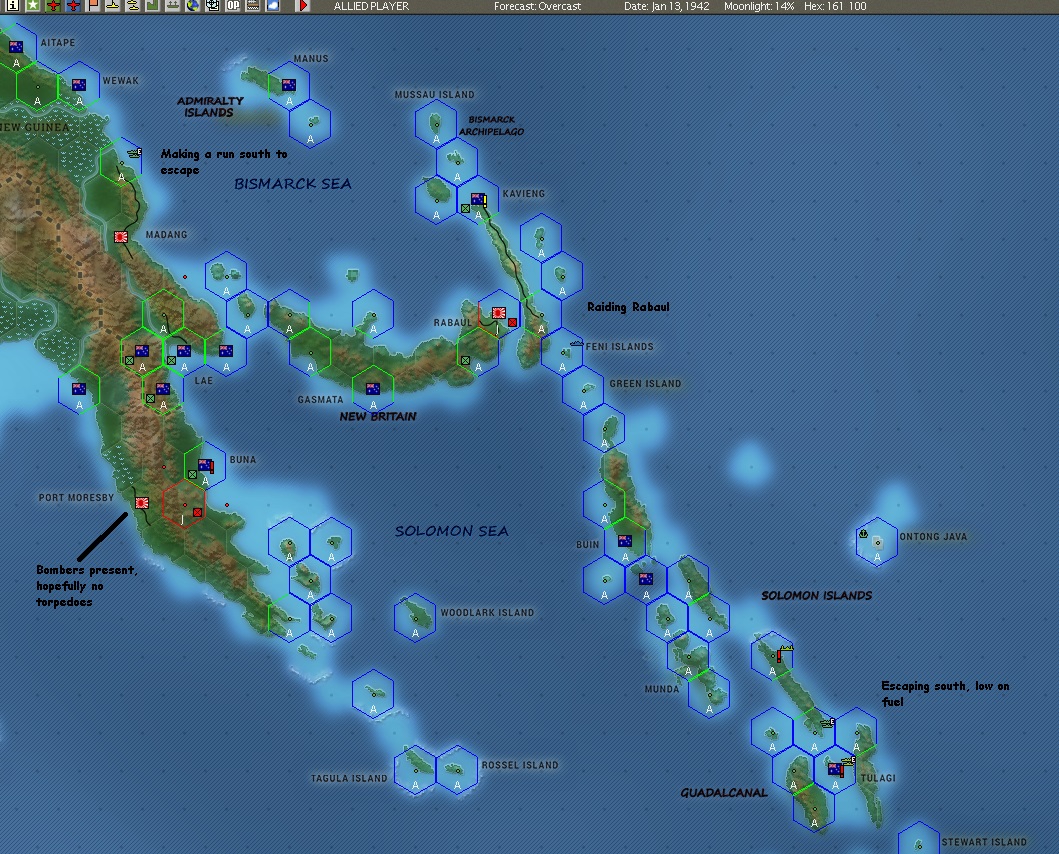Image resolution: width=1059 pixels, height=854 pixels.
Task: Open the two ships toolbar icon
Action: pyautogui.click(x=133, y=5)
